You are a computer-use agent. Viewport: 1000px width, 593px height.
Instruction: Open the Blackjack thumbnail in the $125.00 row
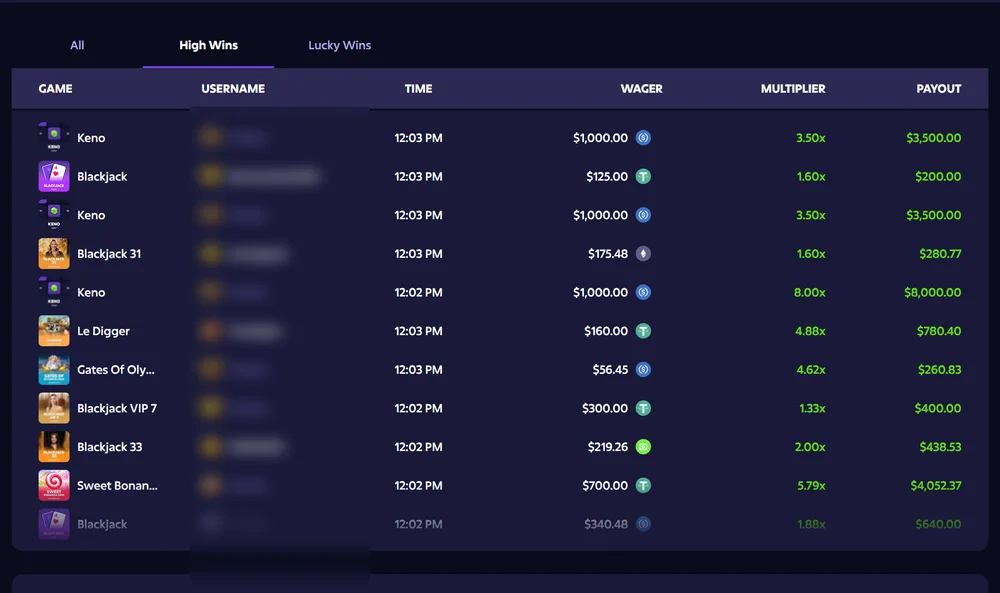pyautogui.click(x=54, y=177)
